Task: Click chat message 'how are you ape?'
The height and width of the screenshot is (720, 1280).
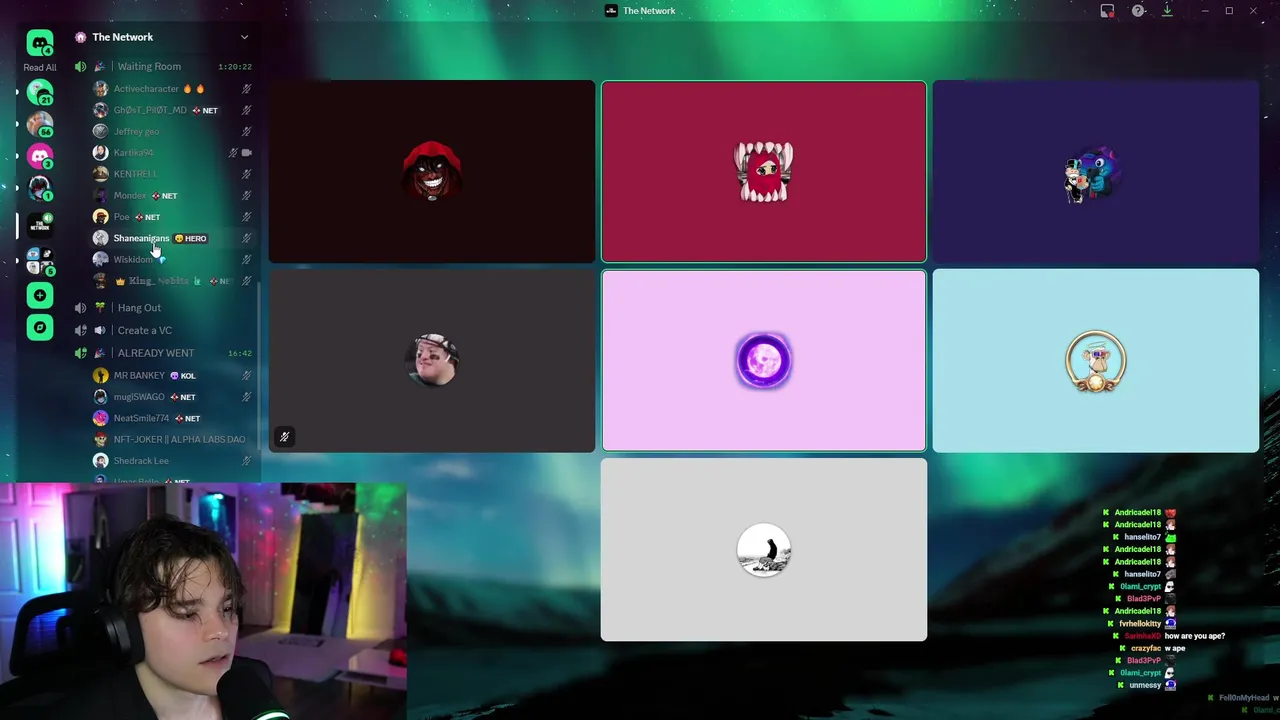Action: coord(1194,636)
